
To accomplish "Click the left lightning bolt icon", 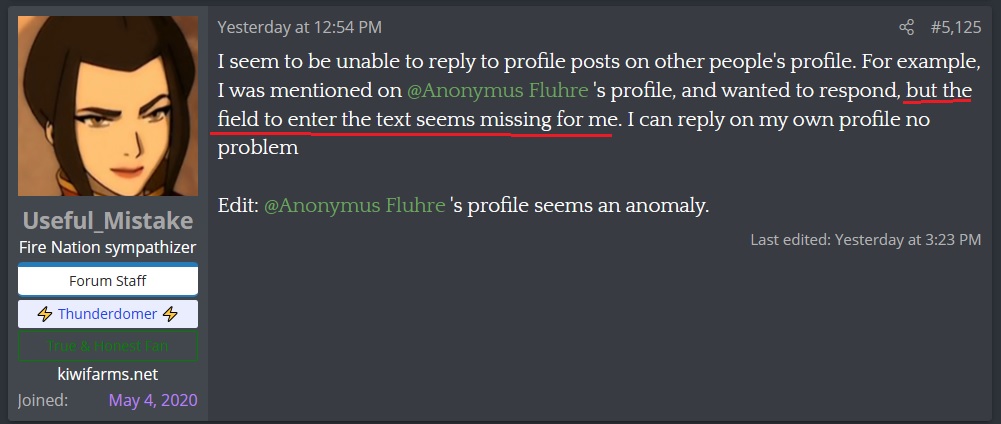I will 45,314.
